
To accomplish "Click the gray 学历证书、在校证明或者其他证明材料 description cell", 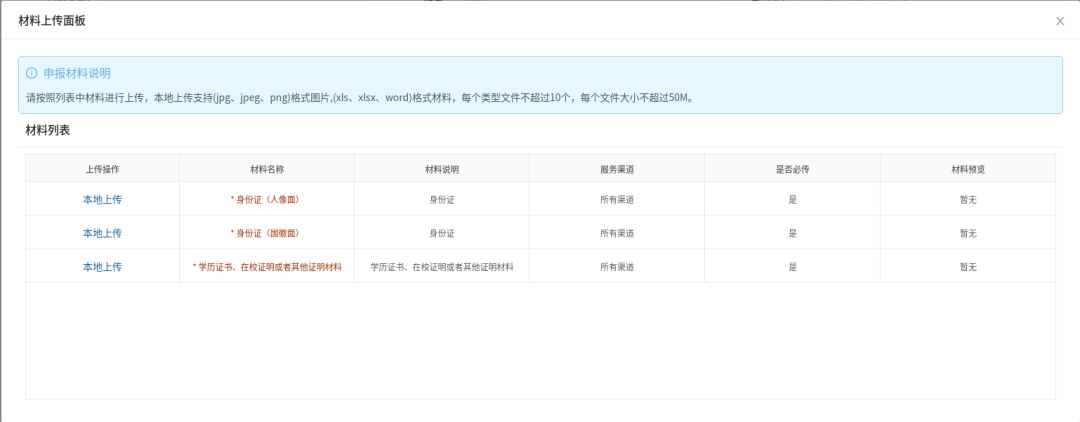I will pyautogui.click(x=442, y=266).
